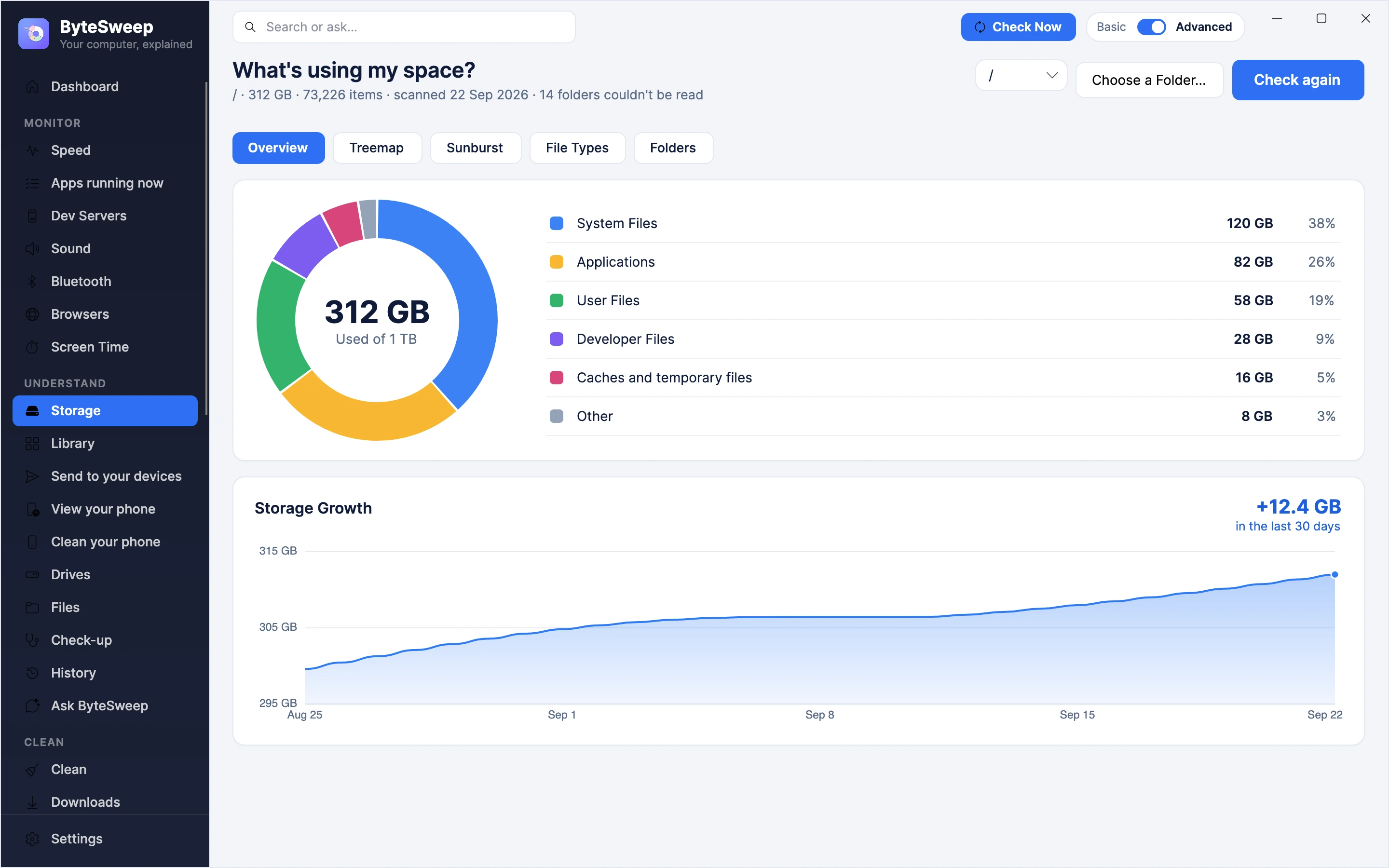The height and width of the screenshot is (868, 1389).
Task: Open the Files sidebar item
Action: click(x=105, y=607)
